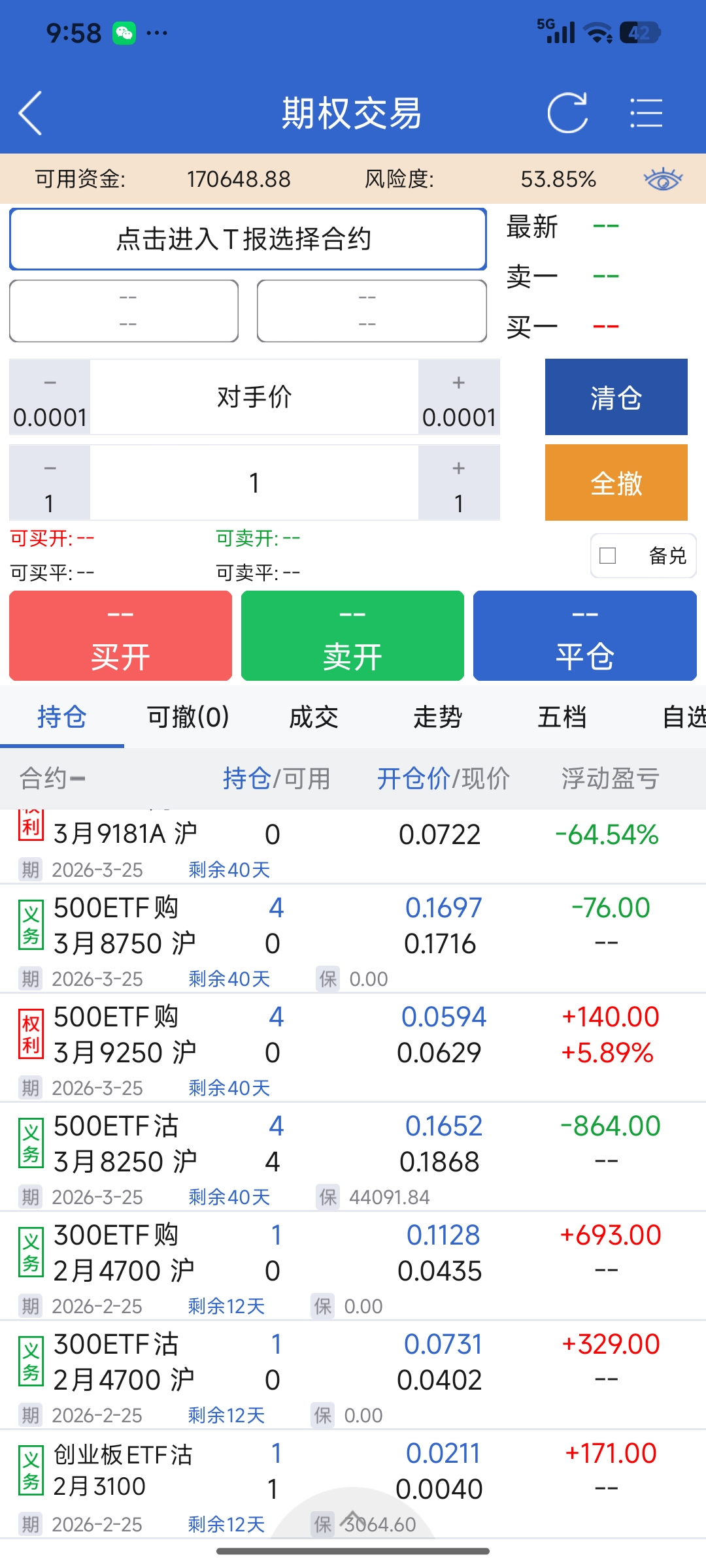
Task: Tap the blue 平仓 button
Action: 584,636
